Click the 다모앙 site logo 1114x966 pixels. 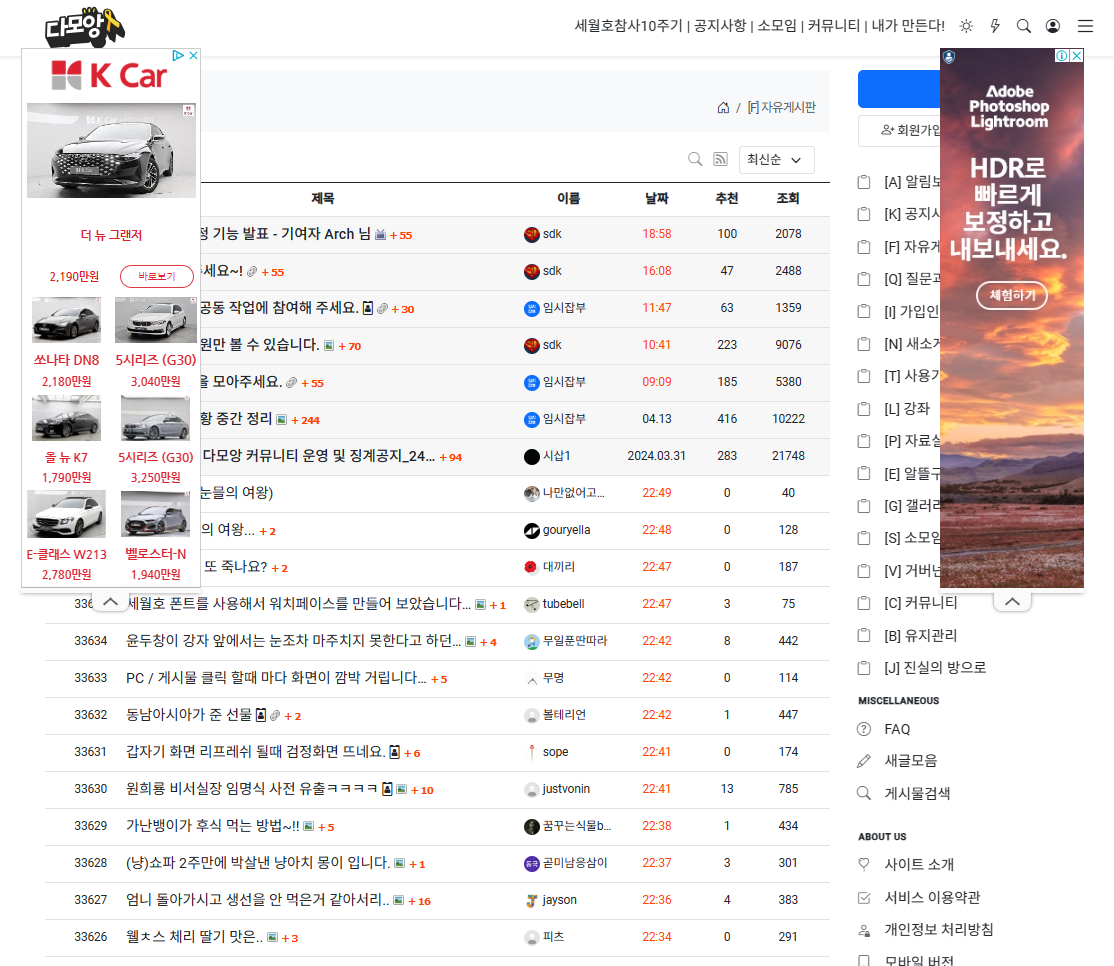pos(85,27)
